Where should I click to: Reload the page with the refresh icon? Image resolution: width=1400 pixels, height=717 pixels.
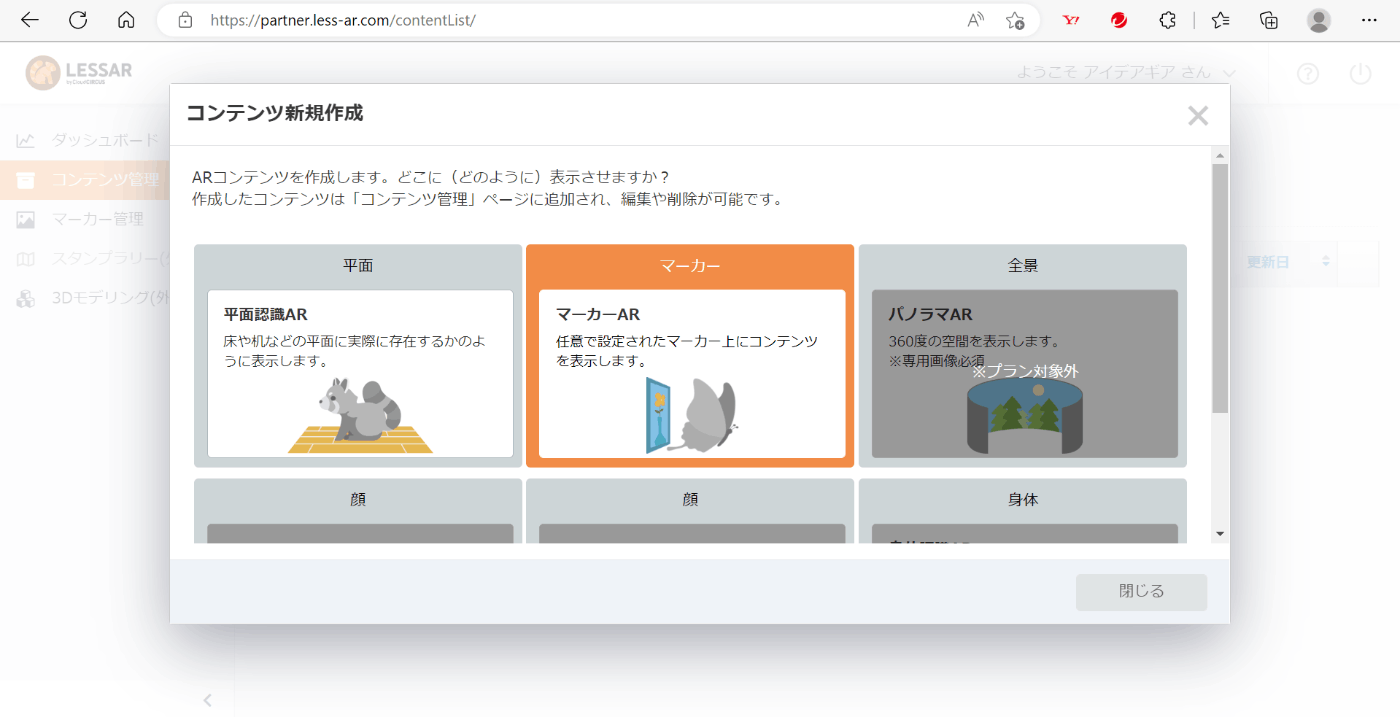(x=78, y=20)
